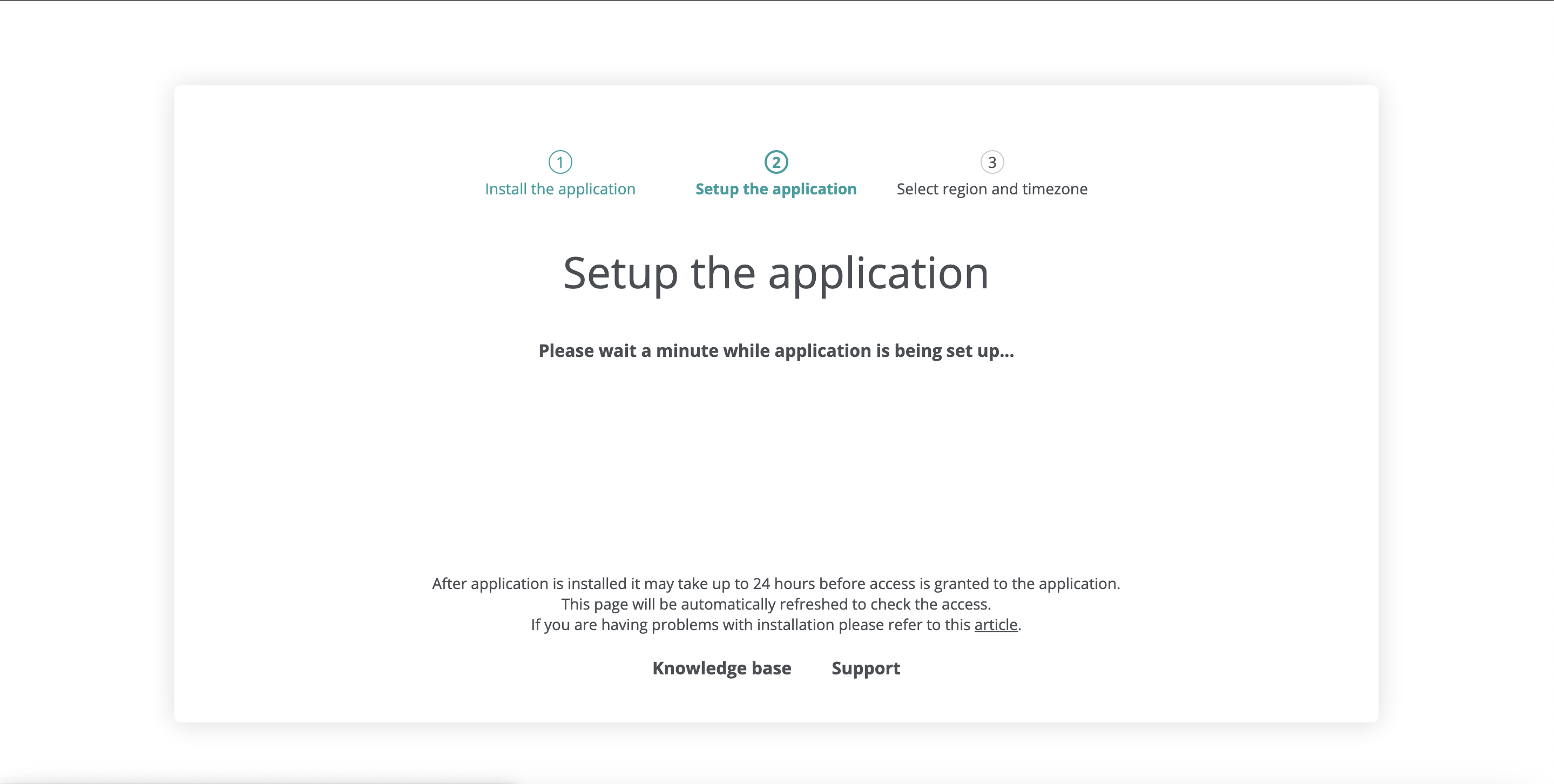Select "Select region and timezone" step label
The width and height of the screenshot is (1554, 784).
point(992,189)
